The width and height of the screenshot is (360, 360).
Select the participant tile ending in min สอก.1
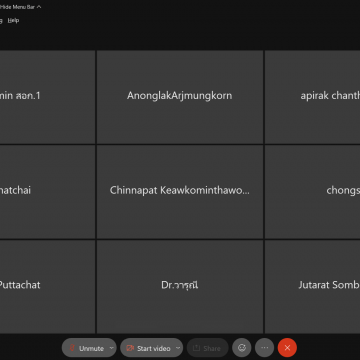[x=47, y=97]
